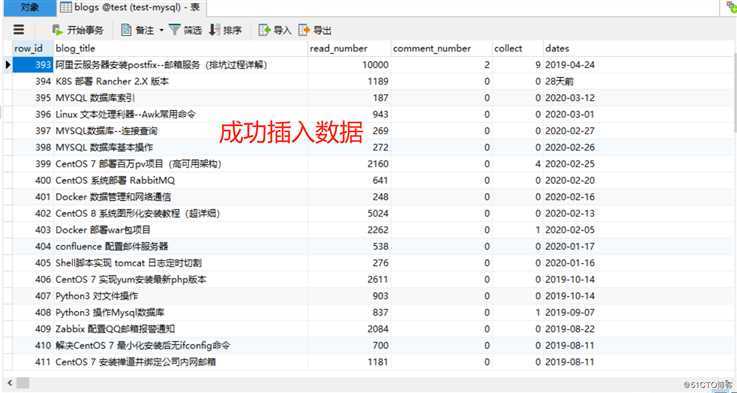Select title cell 解决CentOS 7 最小化安装后无ifconfig命令
The width and height of the screenshot is (737, 393).
180,346
